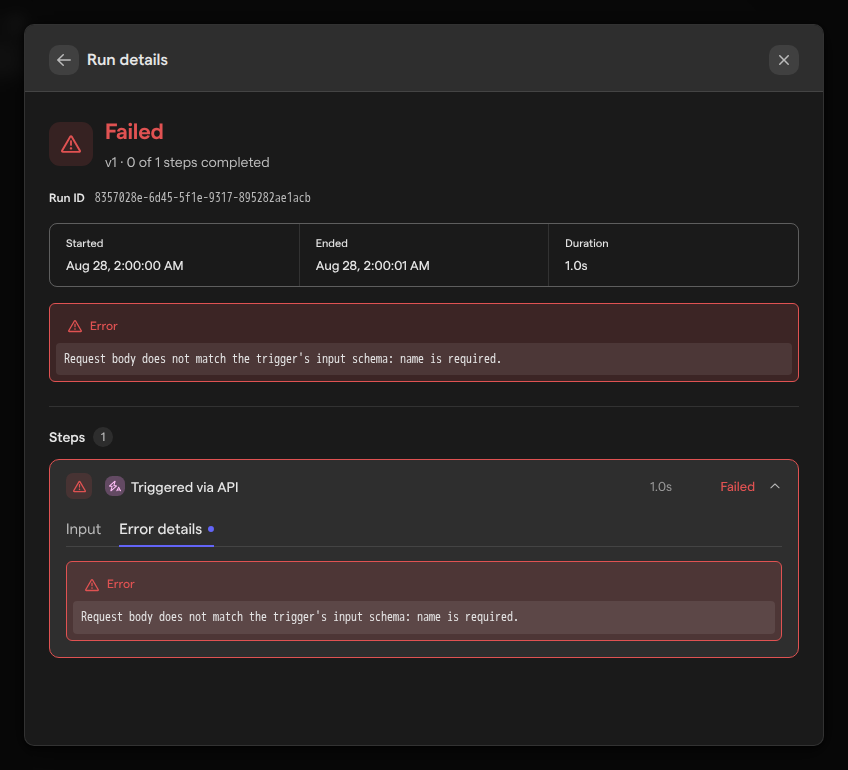Select the Error details tab
This screenshot has height=770, width=848.
[x=166, y=529]
